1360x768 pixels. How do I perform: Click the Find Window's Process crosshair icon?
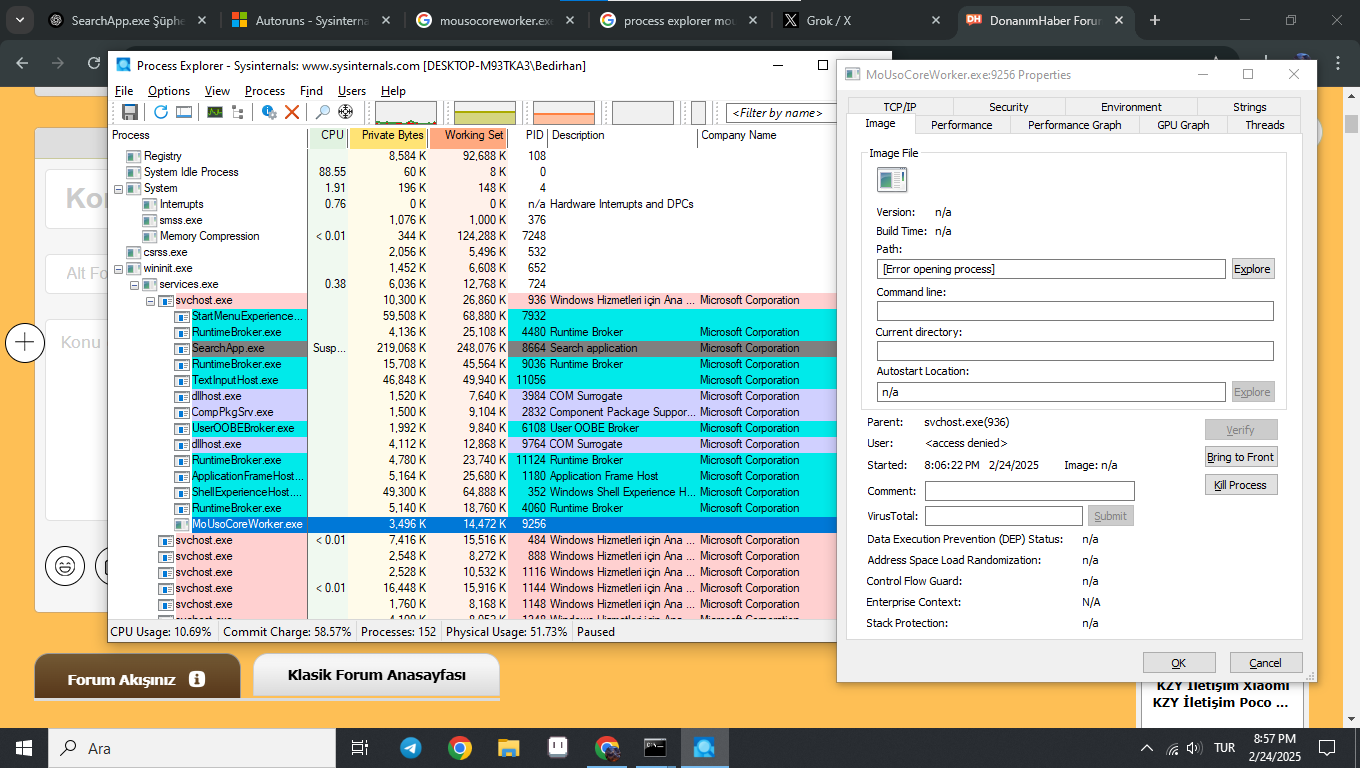tap(346, 112)
